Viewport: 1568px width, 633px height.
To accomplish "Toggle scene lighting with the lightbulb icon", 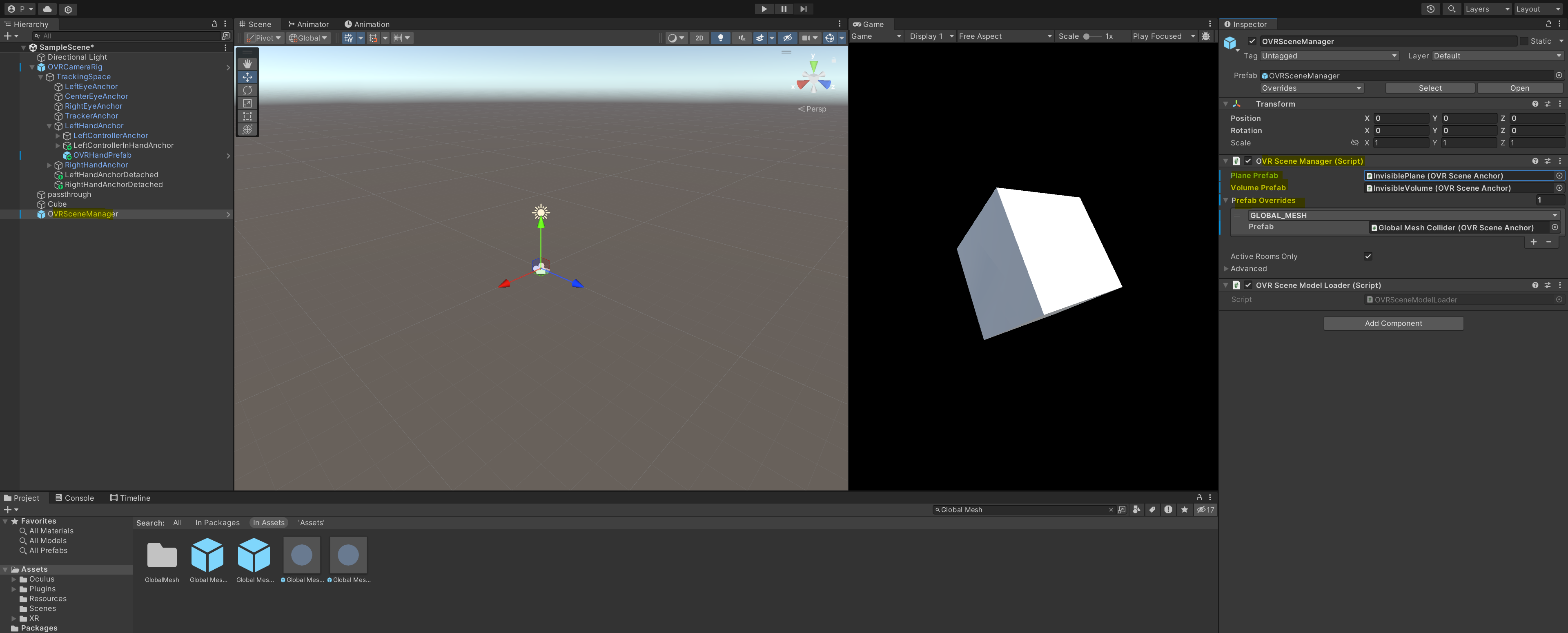I will pos(720,38).
